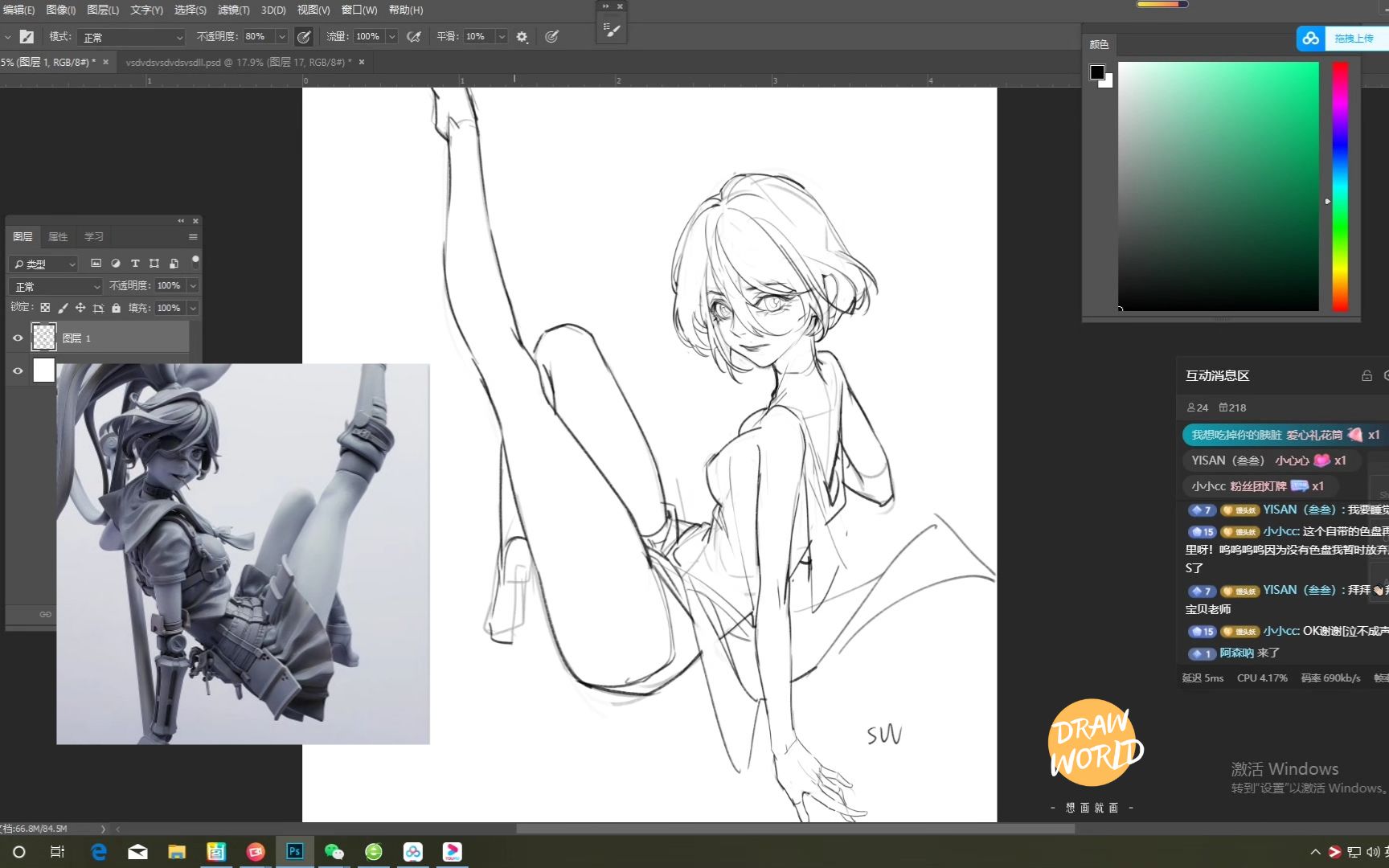This screenshot has width=1389, height=868.
Task: Filter layers by shape layers
Action: (154, 263)
